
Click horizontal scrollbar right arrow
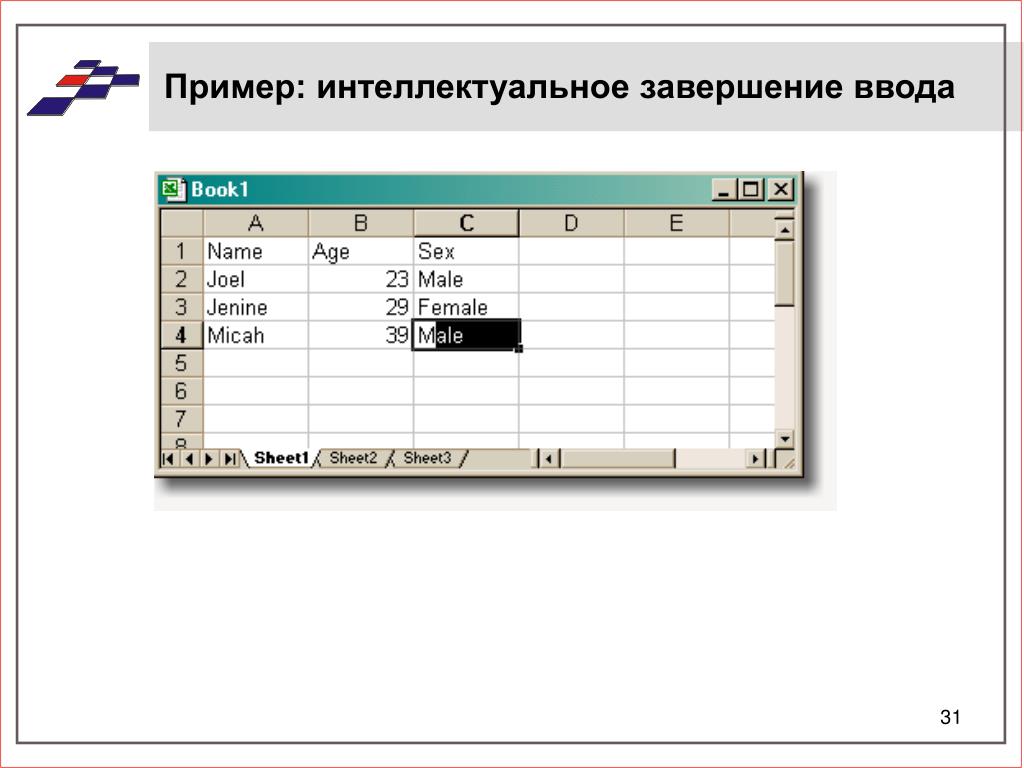coord(756,459)
